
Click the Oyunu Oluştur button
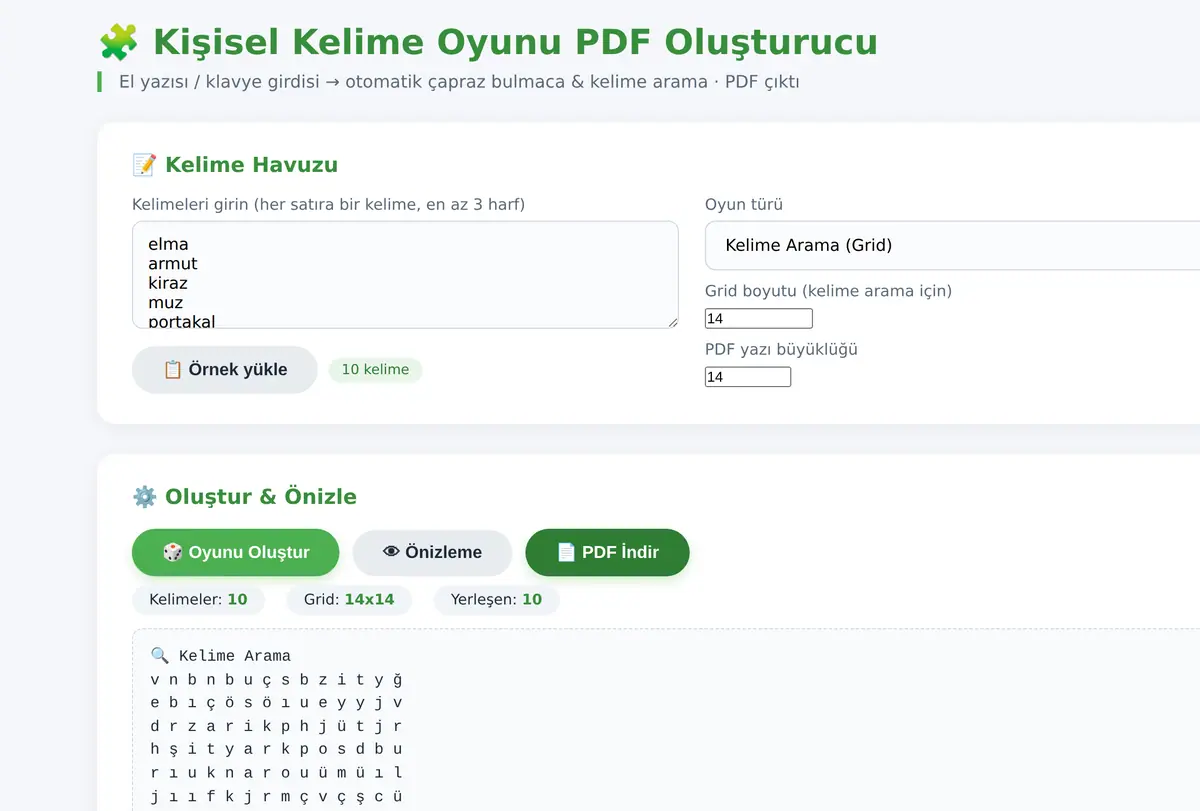click(x=235, y=552)
